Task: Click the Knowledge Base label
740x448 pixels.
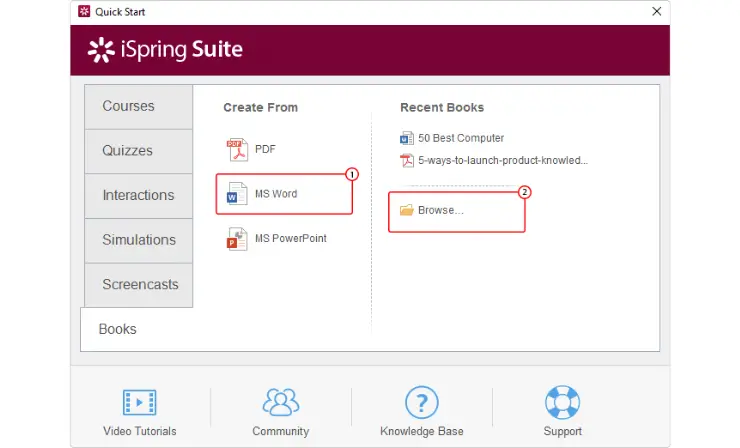Action: [422, 431]
